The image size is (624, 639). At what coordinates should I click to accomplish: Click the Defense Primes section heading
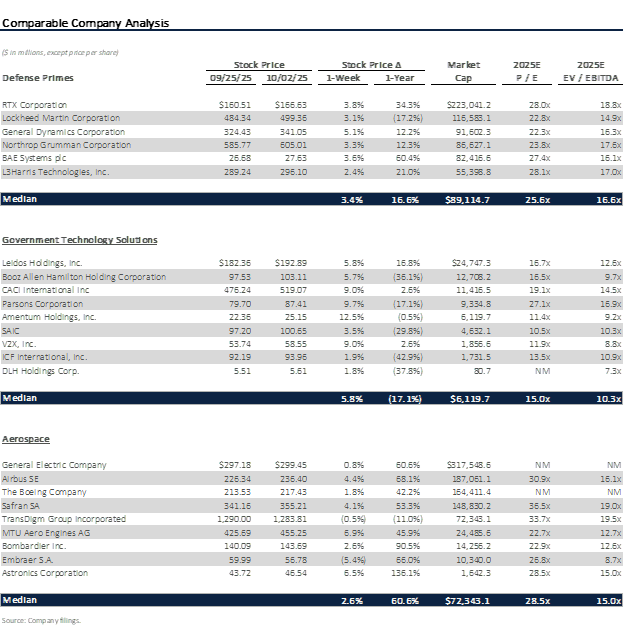click(x=37, y=78)
